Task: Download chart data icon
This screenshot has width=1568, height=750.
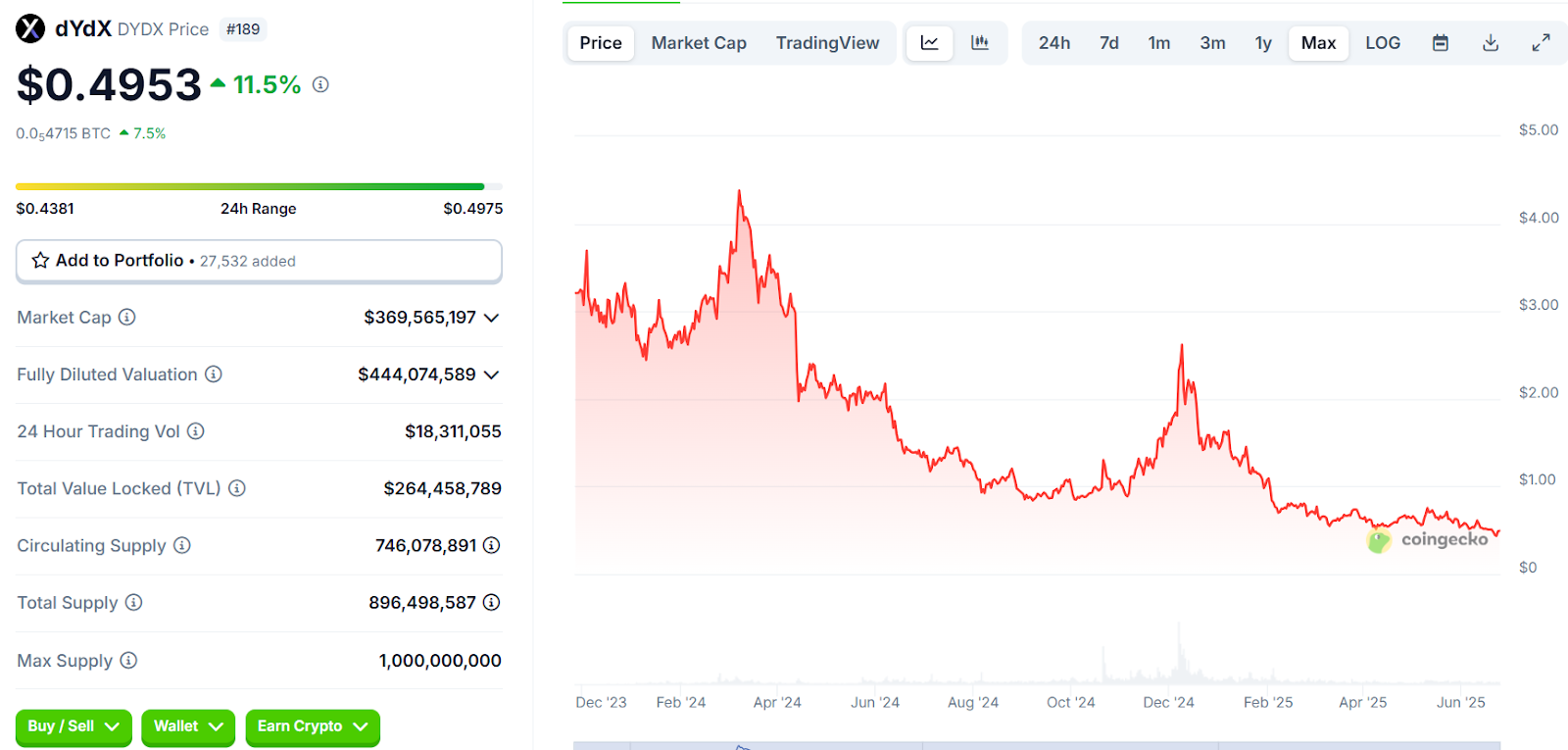Action: (1491, 43)
